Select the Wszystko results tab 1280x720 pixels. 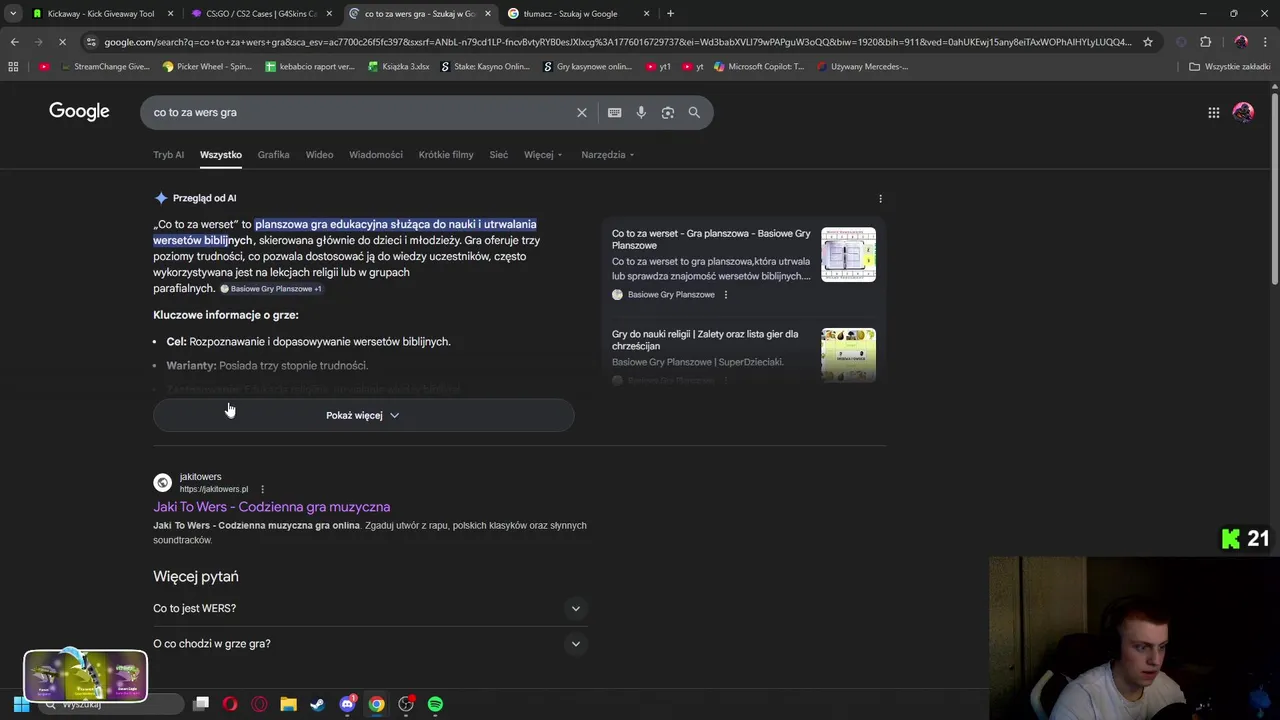click(x=220, y=155)
